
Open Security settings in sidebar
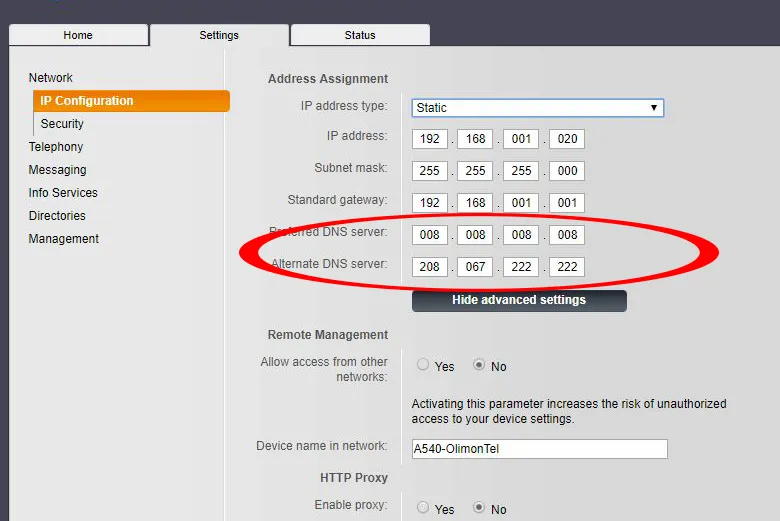point(62,124)
